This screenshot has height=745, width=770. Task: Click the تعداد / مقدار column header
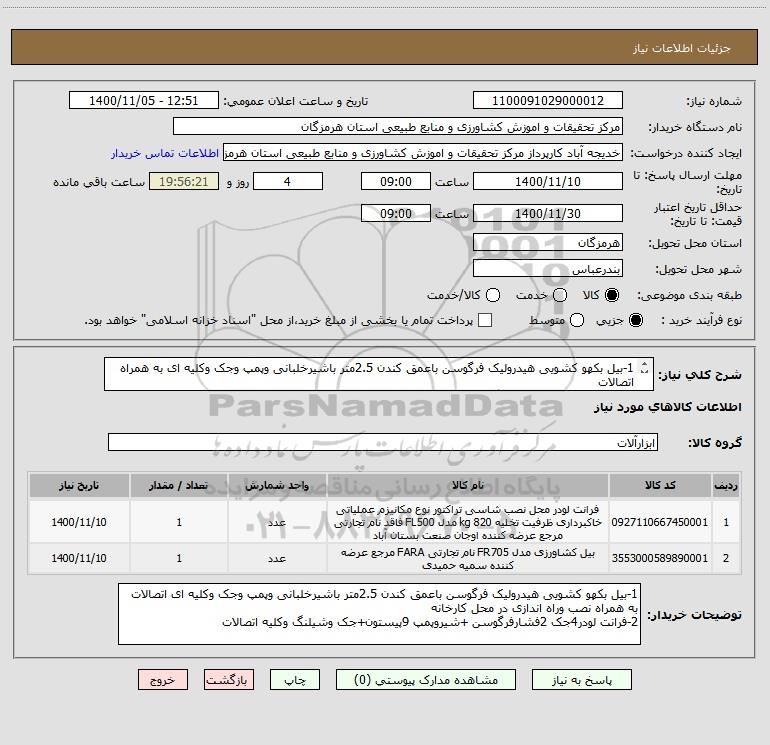tap(179, 485)
